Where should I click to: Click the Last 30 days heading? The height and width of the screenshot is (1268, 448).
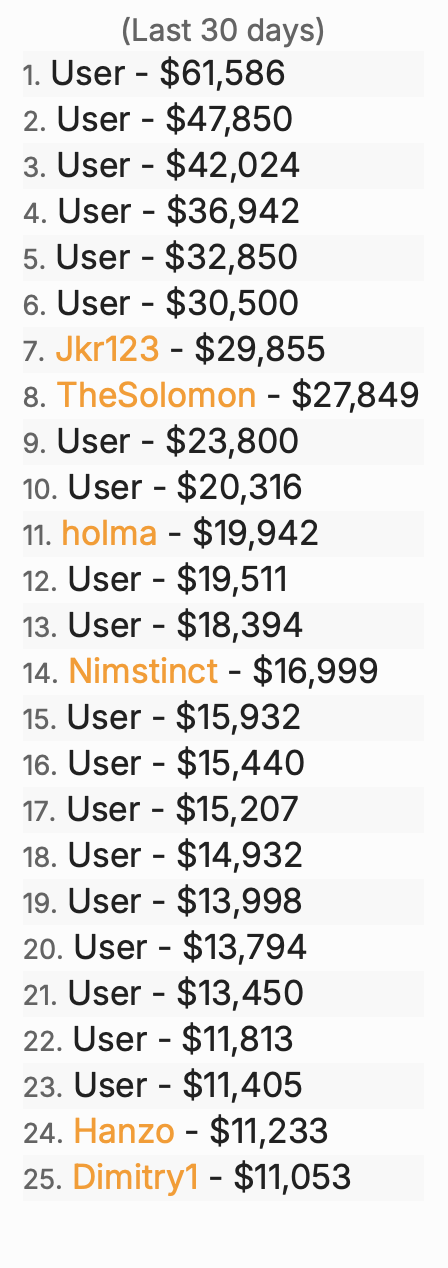coord(223,31)
